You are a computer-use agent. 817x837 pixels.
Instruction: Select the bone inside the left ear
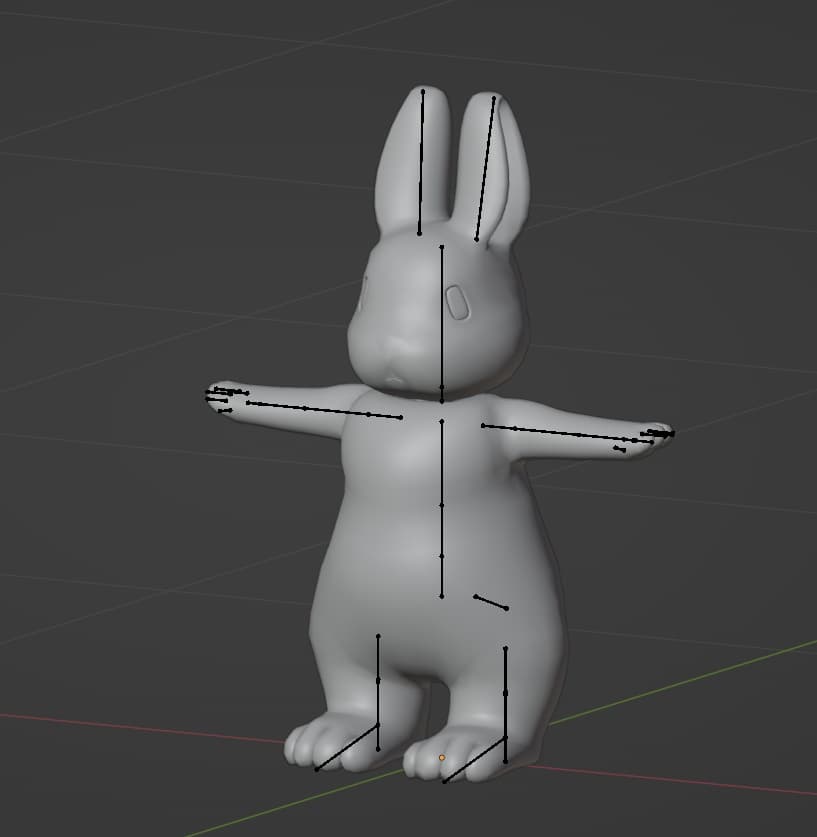(x=421, y=162)
